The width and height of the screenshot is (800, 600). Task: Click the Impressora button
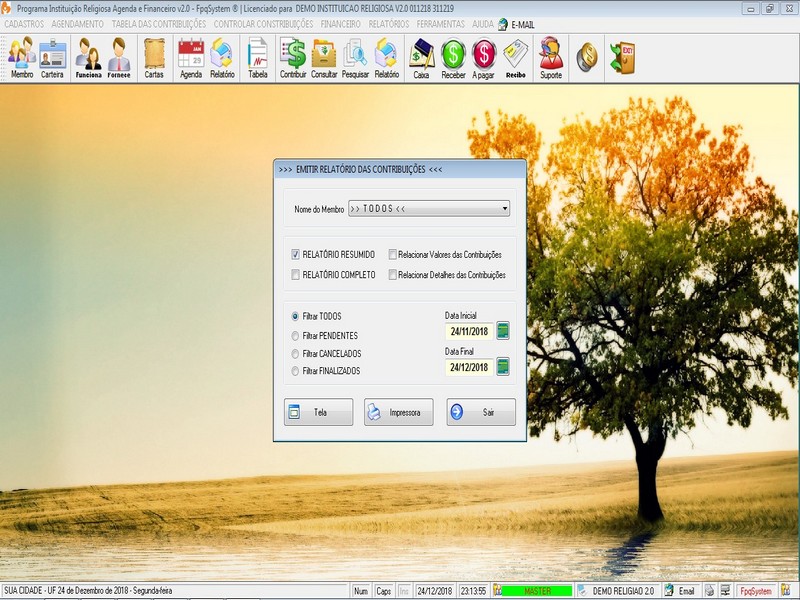click(398, 412)
